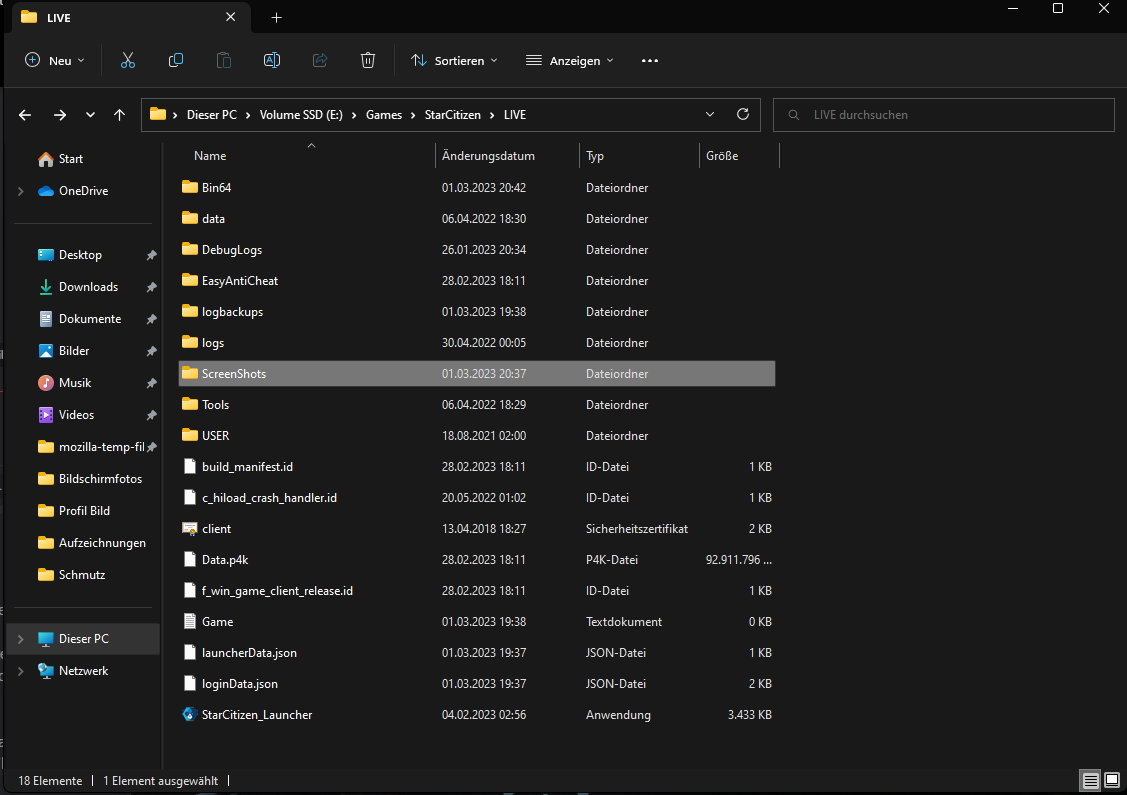1127x795 pixels.
Task: Select the Data.p4k file
Action: point(477,560)
